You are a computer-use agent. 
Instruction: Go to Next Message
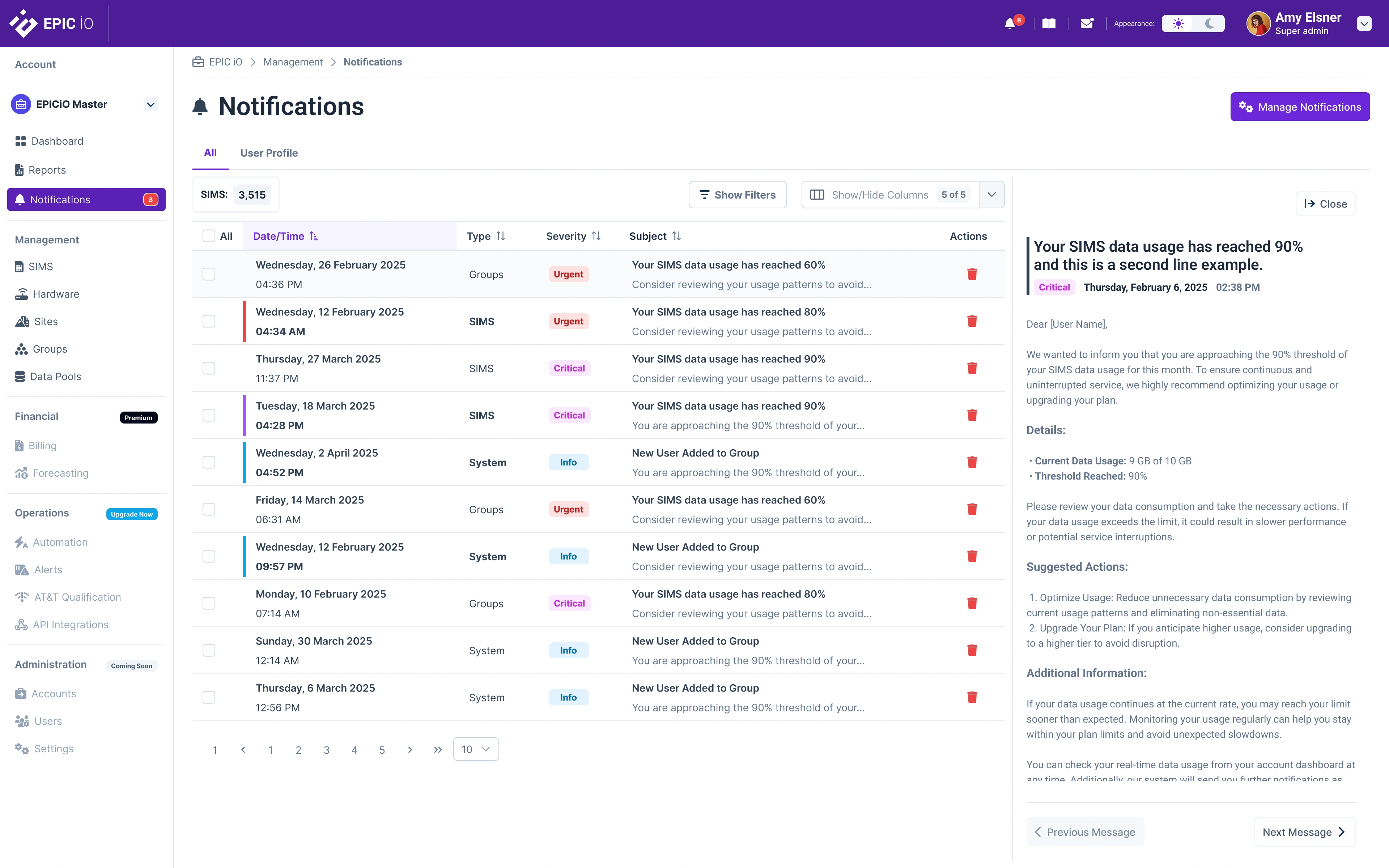coord(1304,832)
